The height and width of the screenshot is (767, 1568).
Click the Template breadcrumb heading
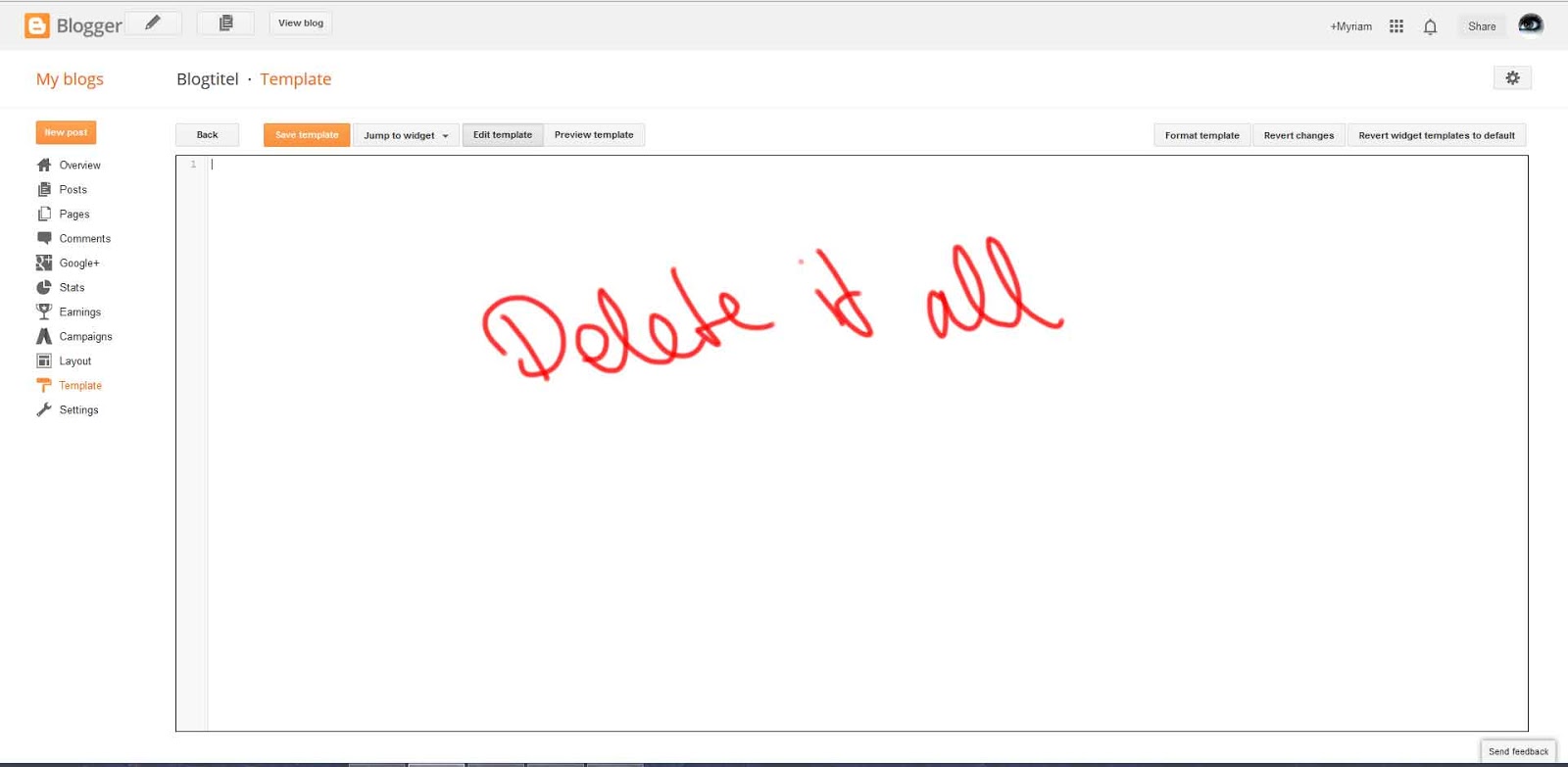tap(295, 79)
